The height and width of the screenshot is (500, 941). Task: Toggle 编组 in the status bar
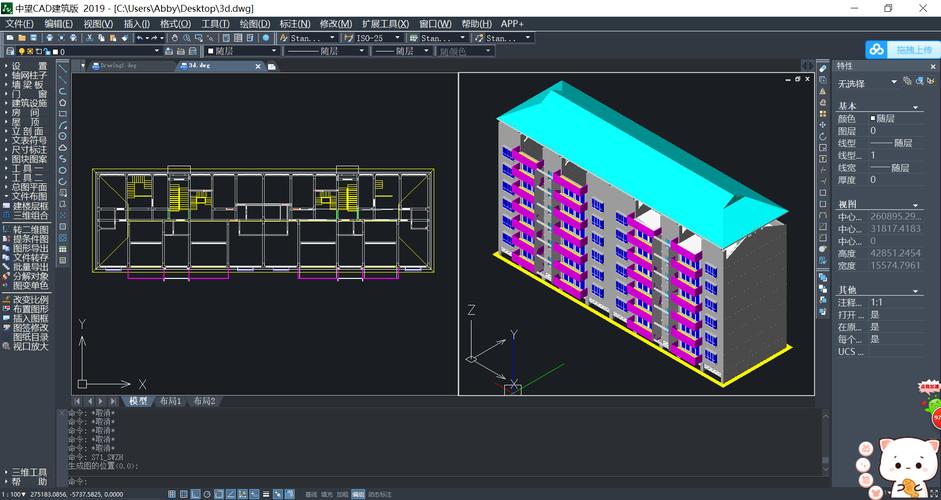358,495
